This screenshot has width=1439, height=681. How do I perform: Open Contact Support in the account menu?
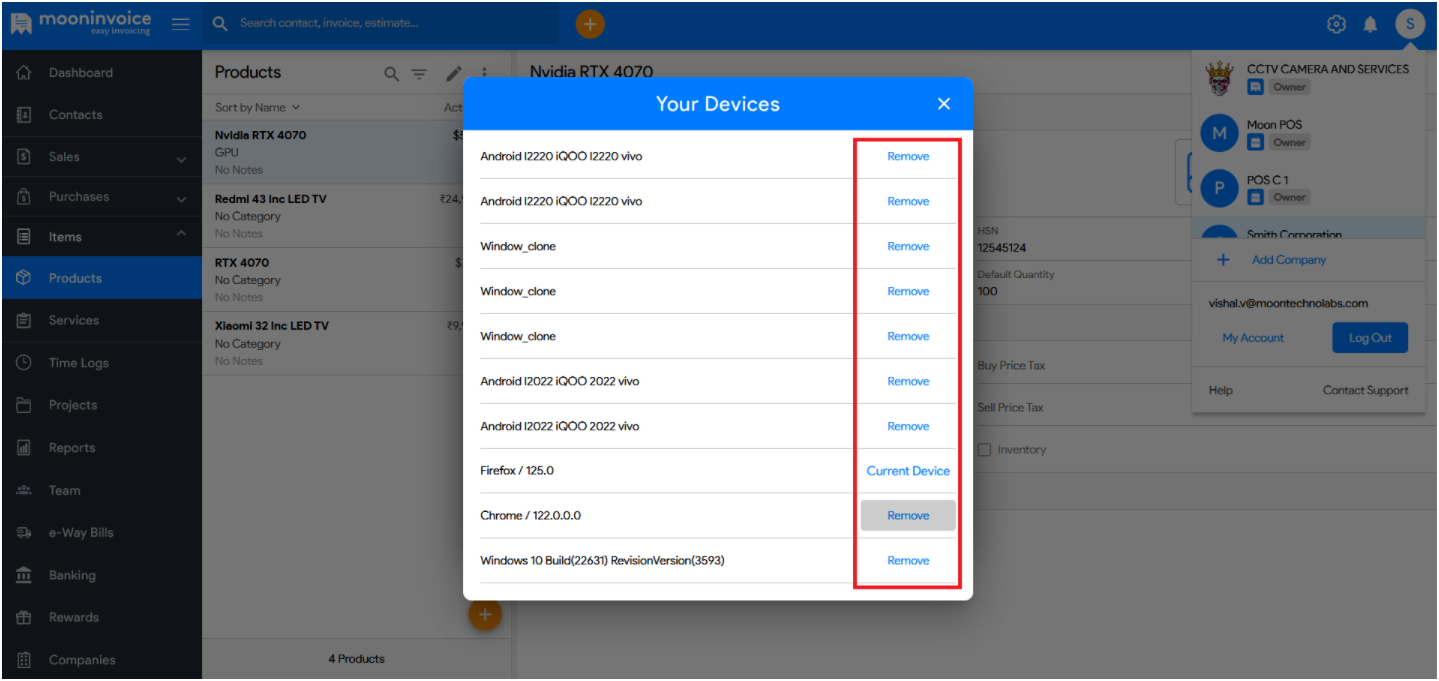click(x=1365, y=390)
